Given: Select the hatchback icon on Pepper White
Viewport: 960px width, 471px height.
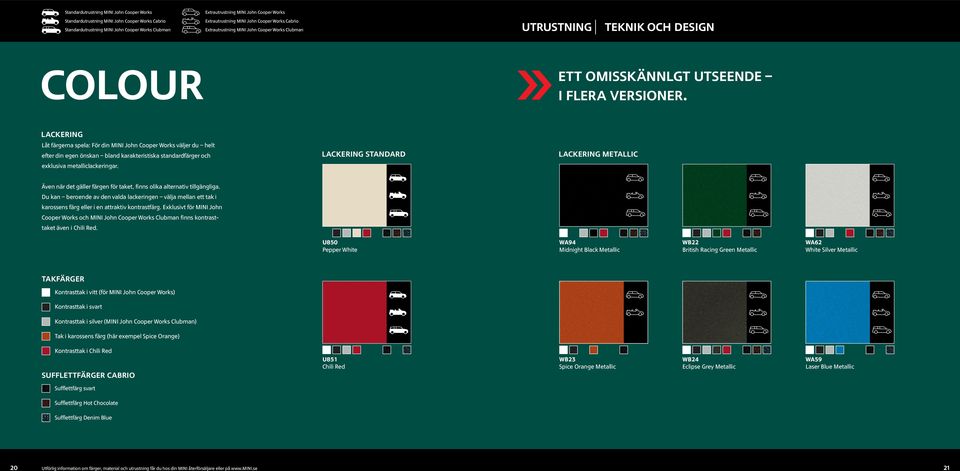Looking at the screenshot, I should point(398,178).
